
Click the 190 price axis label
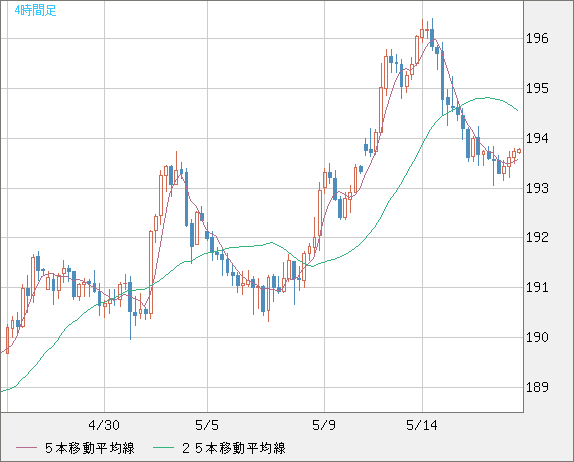pyautogui.click(x=537, y=337)
